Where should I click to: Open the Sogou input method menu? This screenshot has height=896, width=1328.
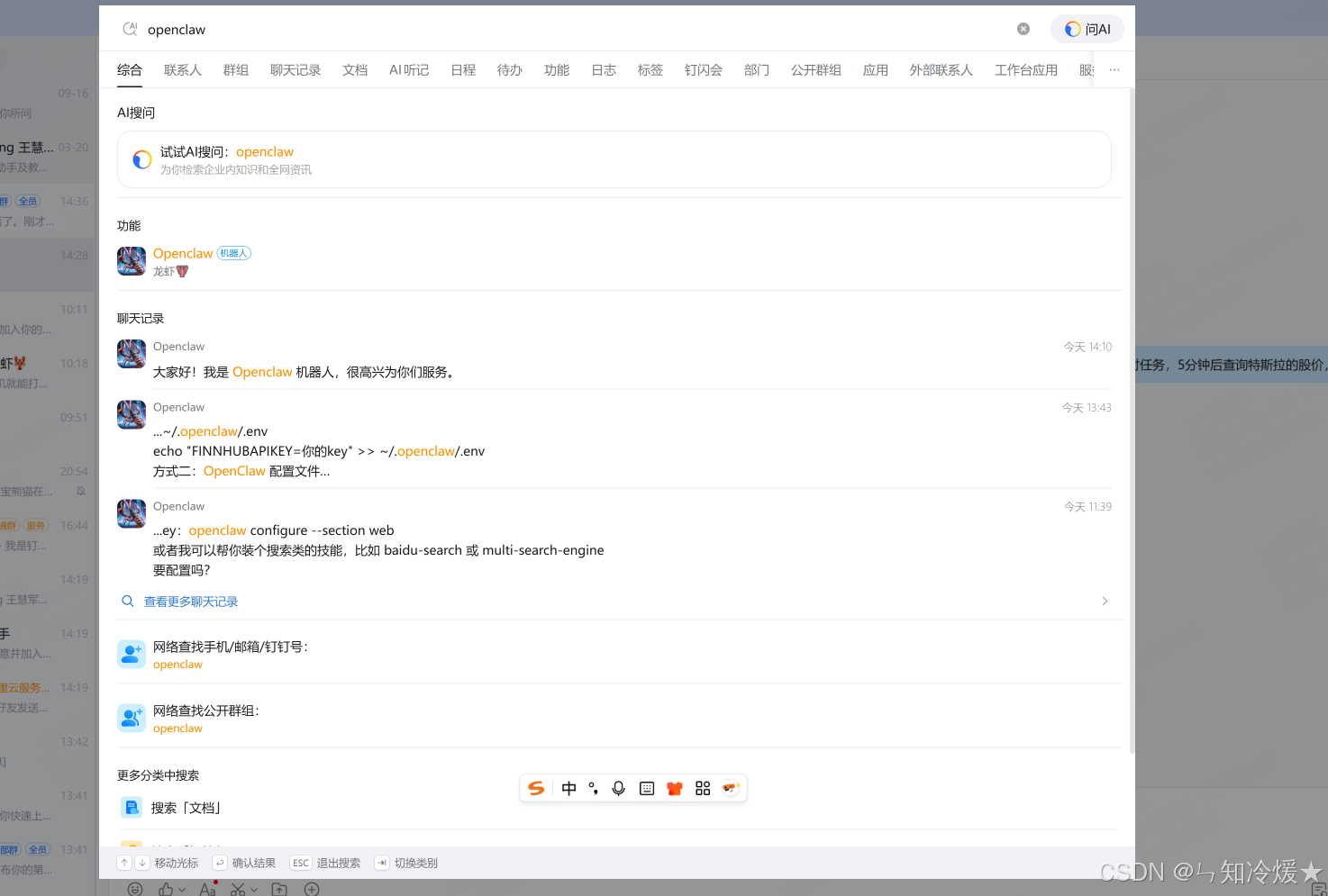click(536, 788)
